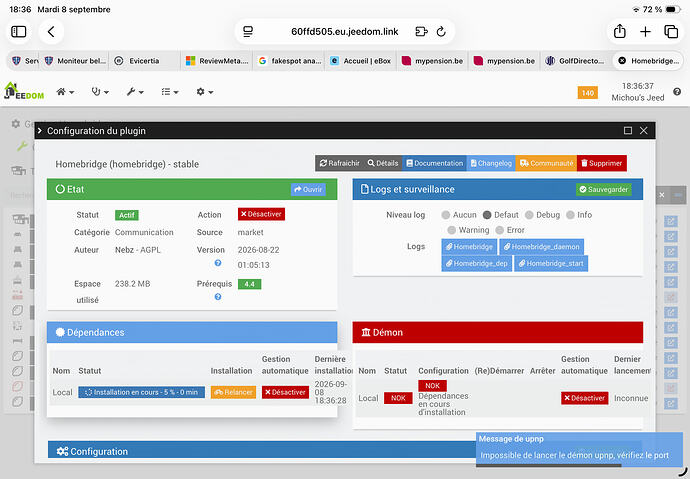Open the Communauté button

pyautogui.click(x=547, y=163)
